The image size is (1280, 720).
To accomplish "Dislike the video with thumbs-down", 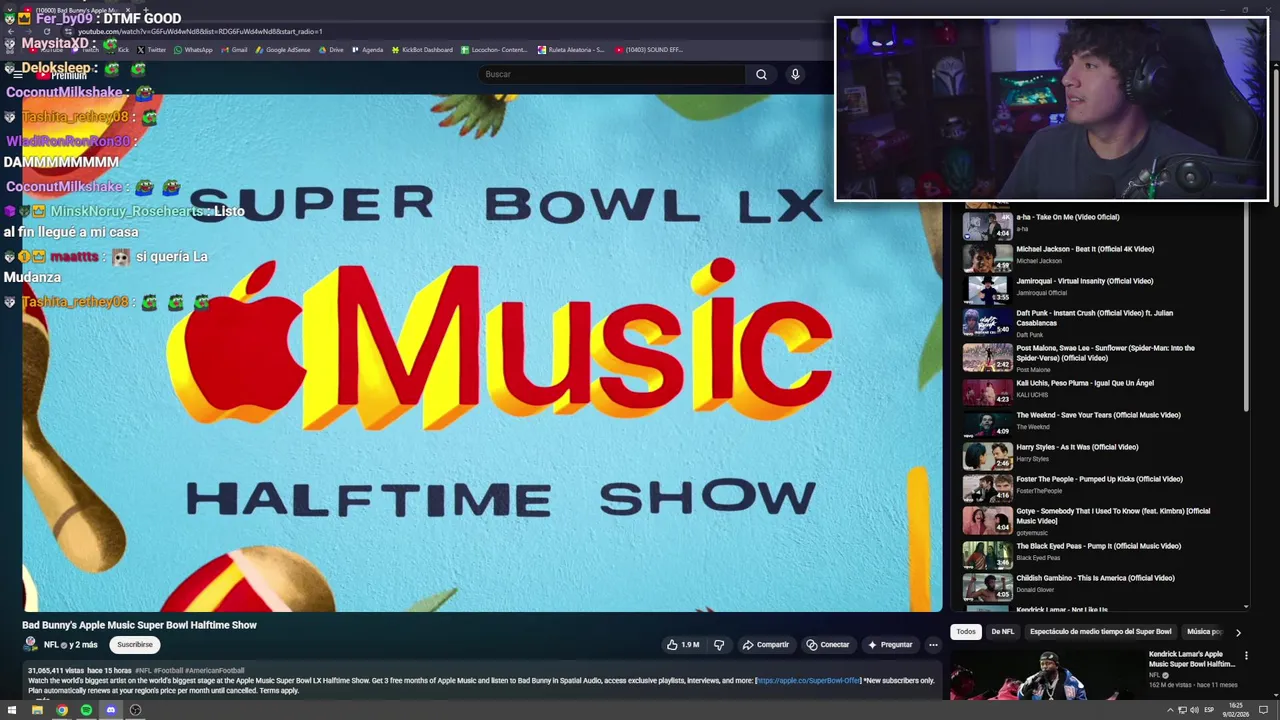I will click(719, 645).
